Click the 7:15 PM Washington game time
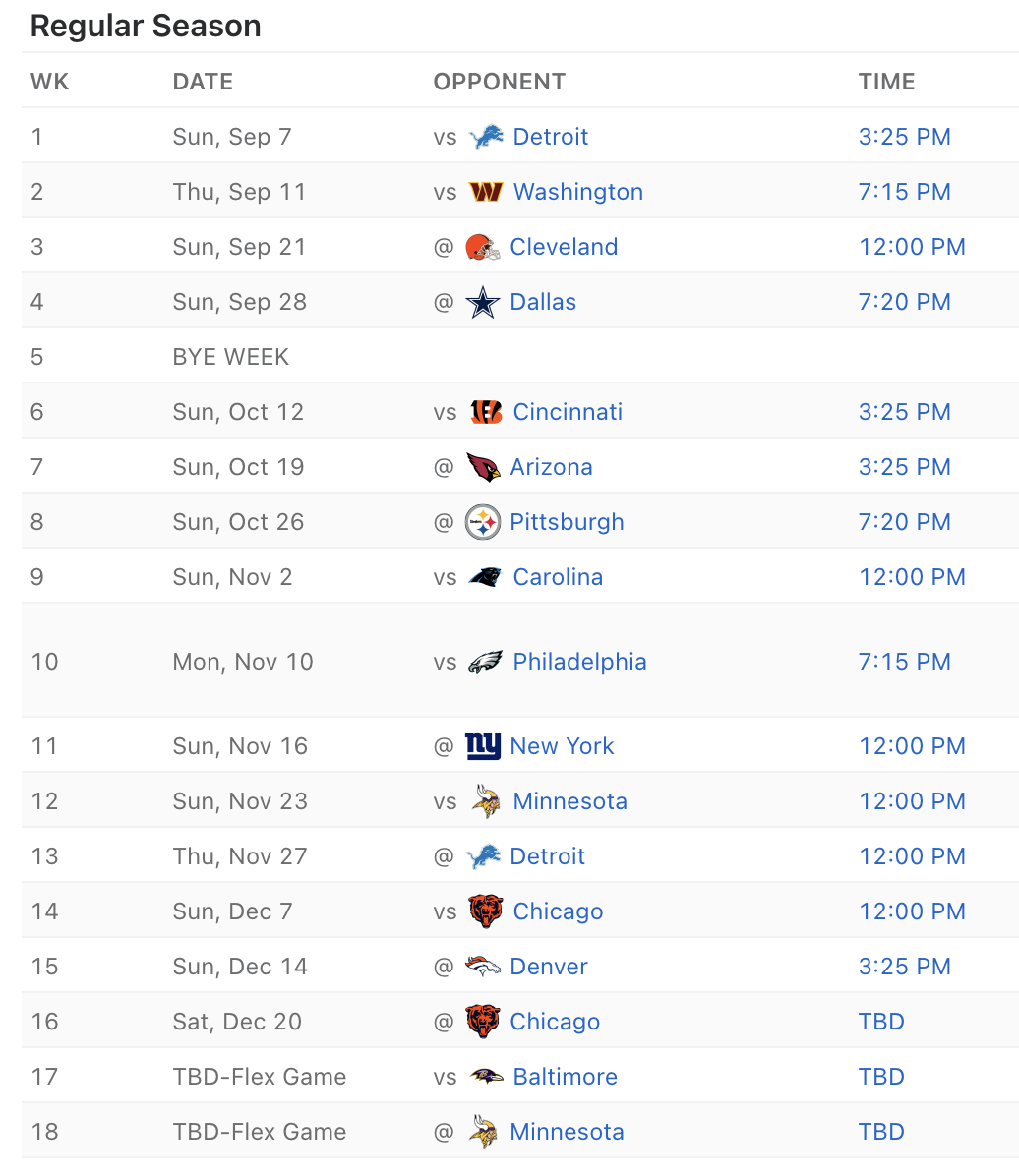Image resolution: width=1019 pixels, height=1176 pixels. [x=904, y=192]
